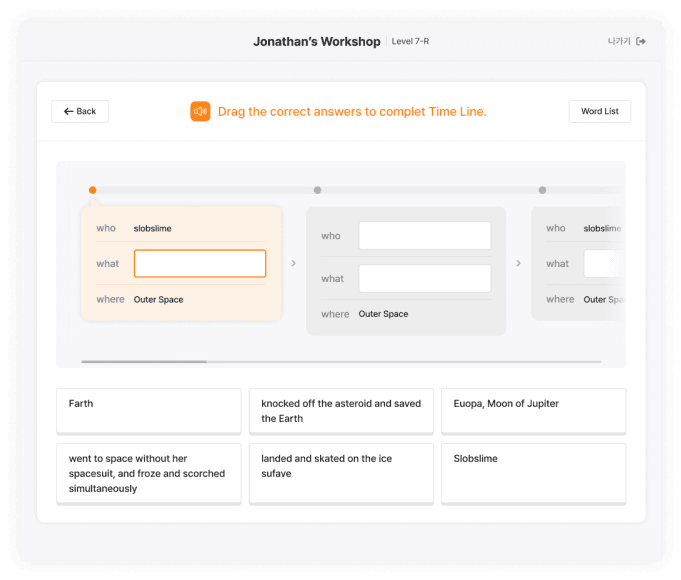Image resolution: width=681 pixels, height=580 pixels.
Task: Select the first orange timeline marker
Action: tap(92, 190)
